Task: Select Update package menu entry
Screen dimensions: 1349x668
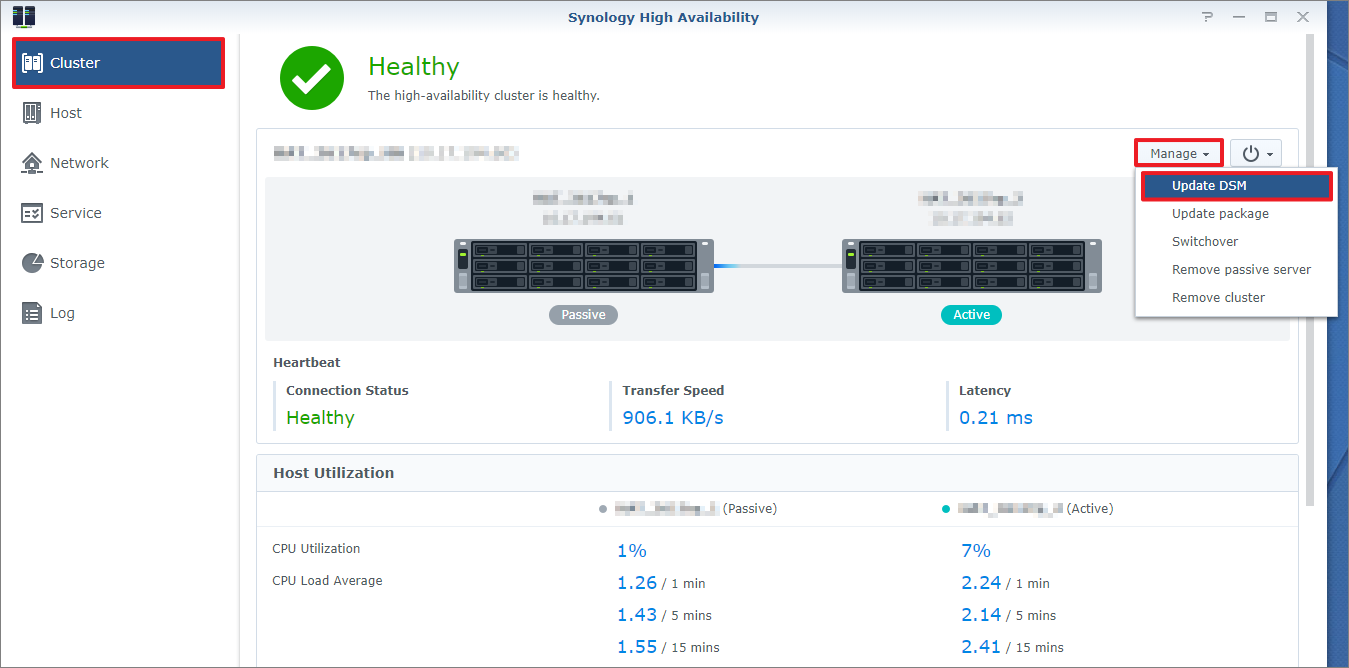Action: [1220, 214]
